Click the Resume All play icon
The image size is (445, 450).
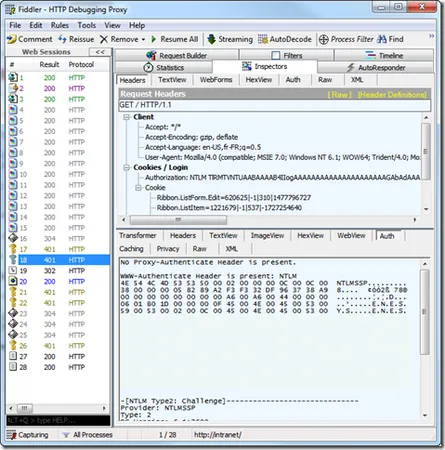point(154,39)
